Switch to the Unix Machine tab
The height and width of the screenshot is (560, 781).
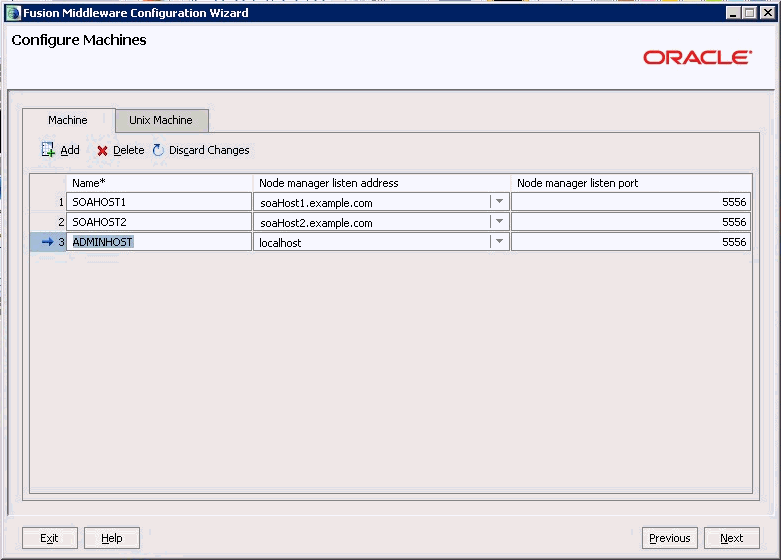(161, 121)
